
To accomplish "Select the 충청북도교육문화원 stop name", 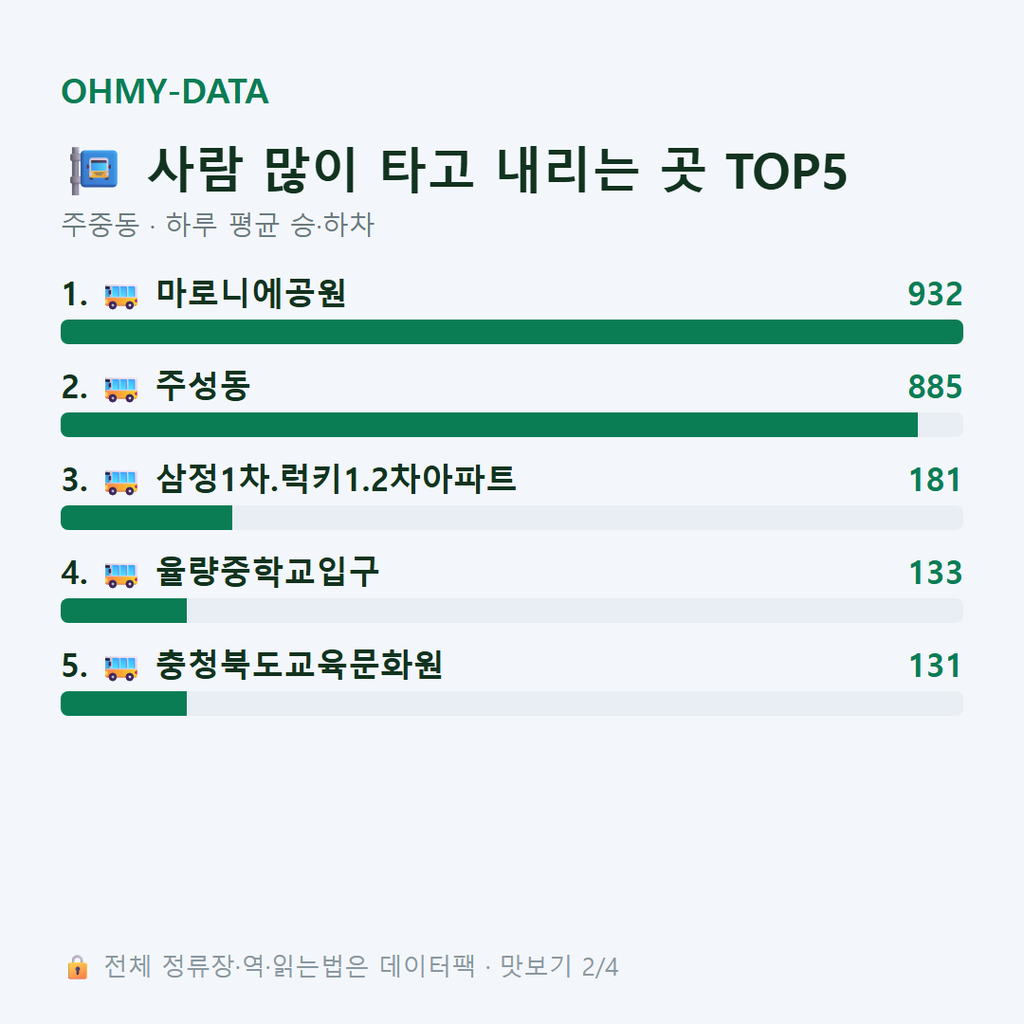I will click(x=299, y=665).
